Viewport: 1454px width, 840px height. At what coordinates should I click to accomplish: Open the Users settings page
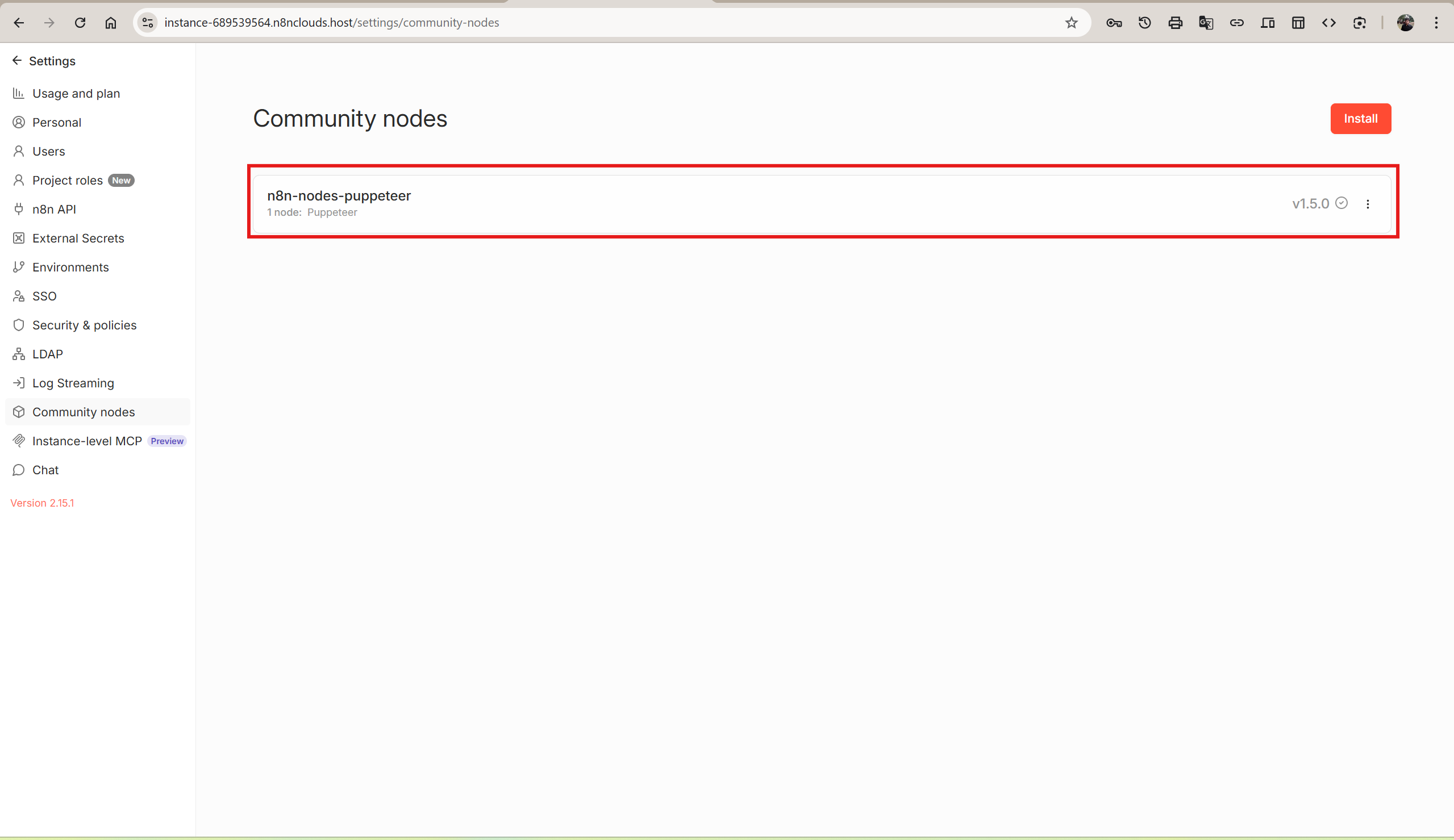(98, 151)
